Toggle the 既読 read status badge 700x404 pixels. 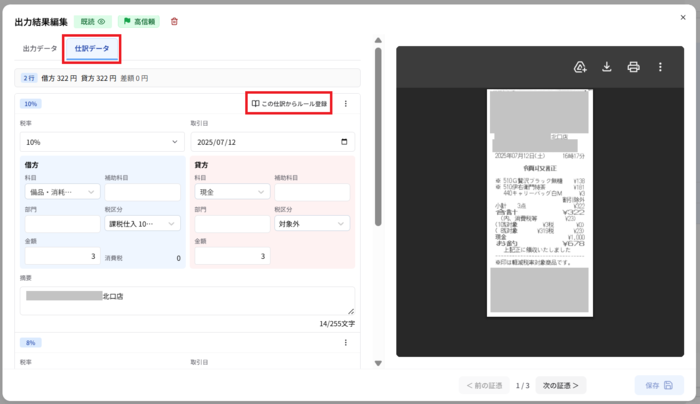tap(93, 21)
